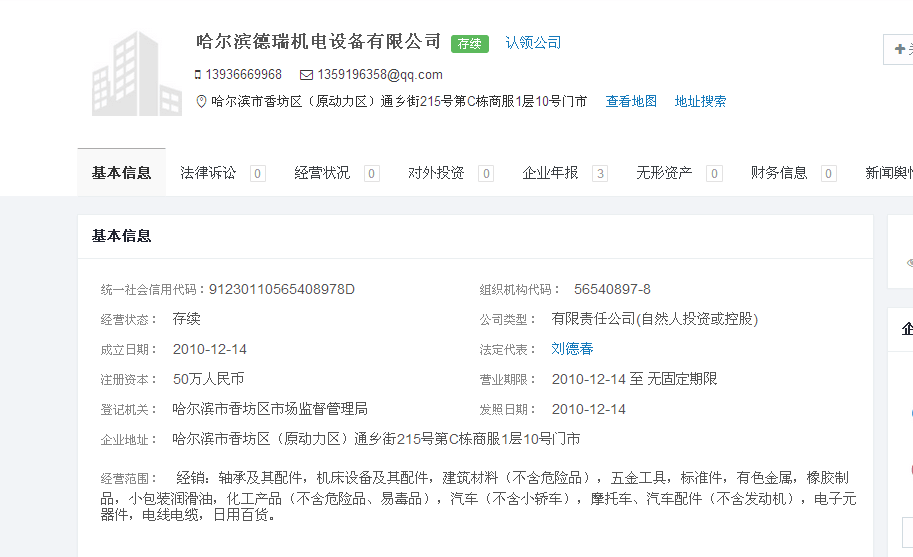Open the 认领公司 link
Image resolution: width=913 pixels, height=557 pixels.
coord(533,43)
